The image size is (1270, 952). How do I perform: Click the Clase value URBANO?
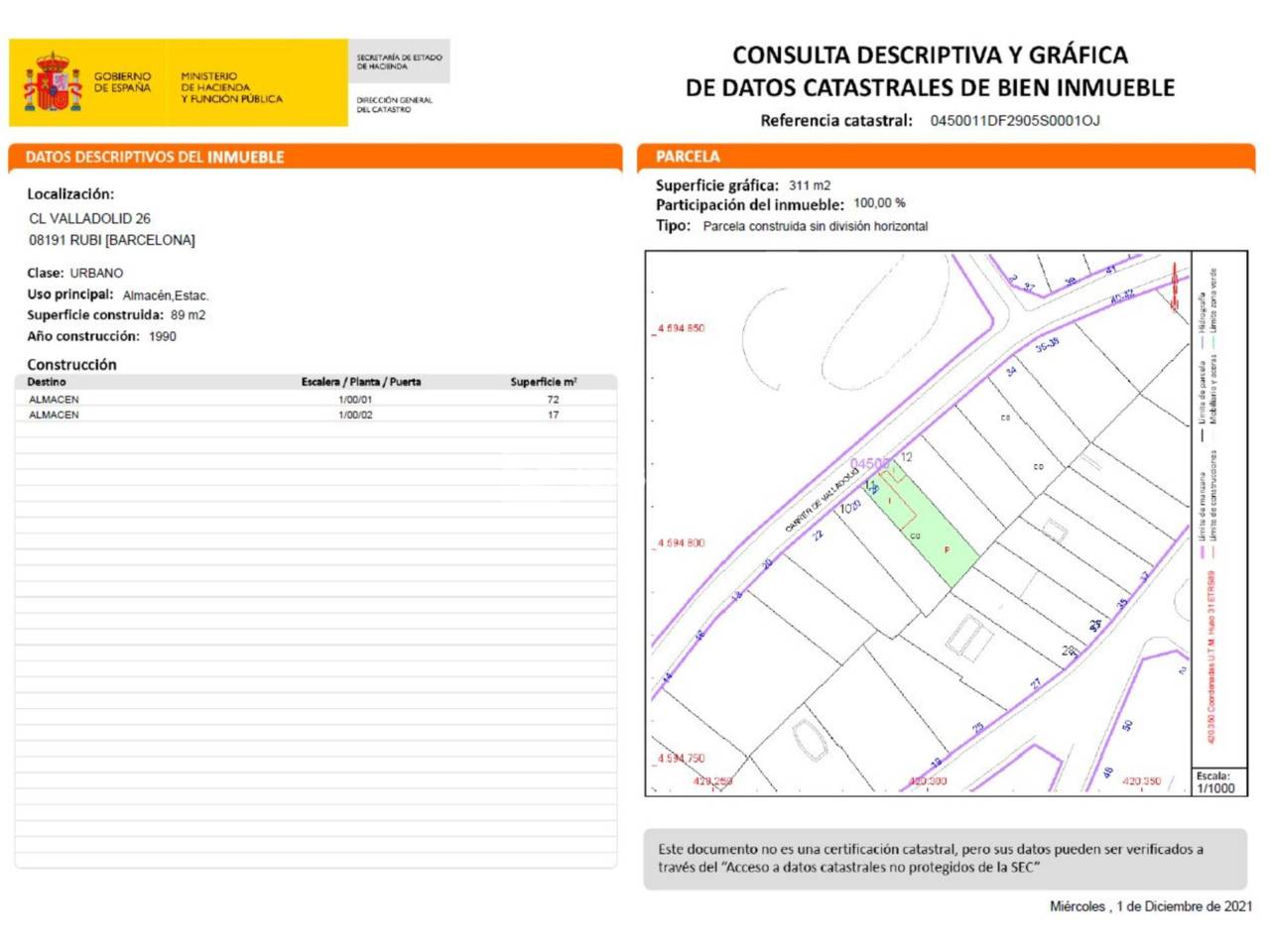[x=96, y=273]
